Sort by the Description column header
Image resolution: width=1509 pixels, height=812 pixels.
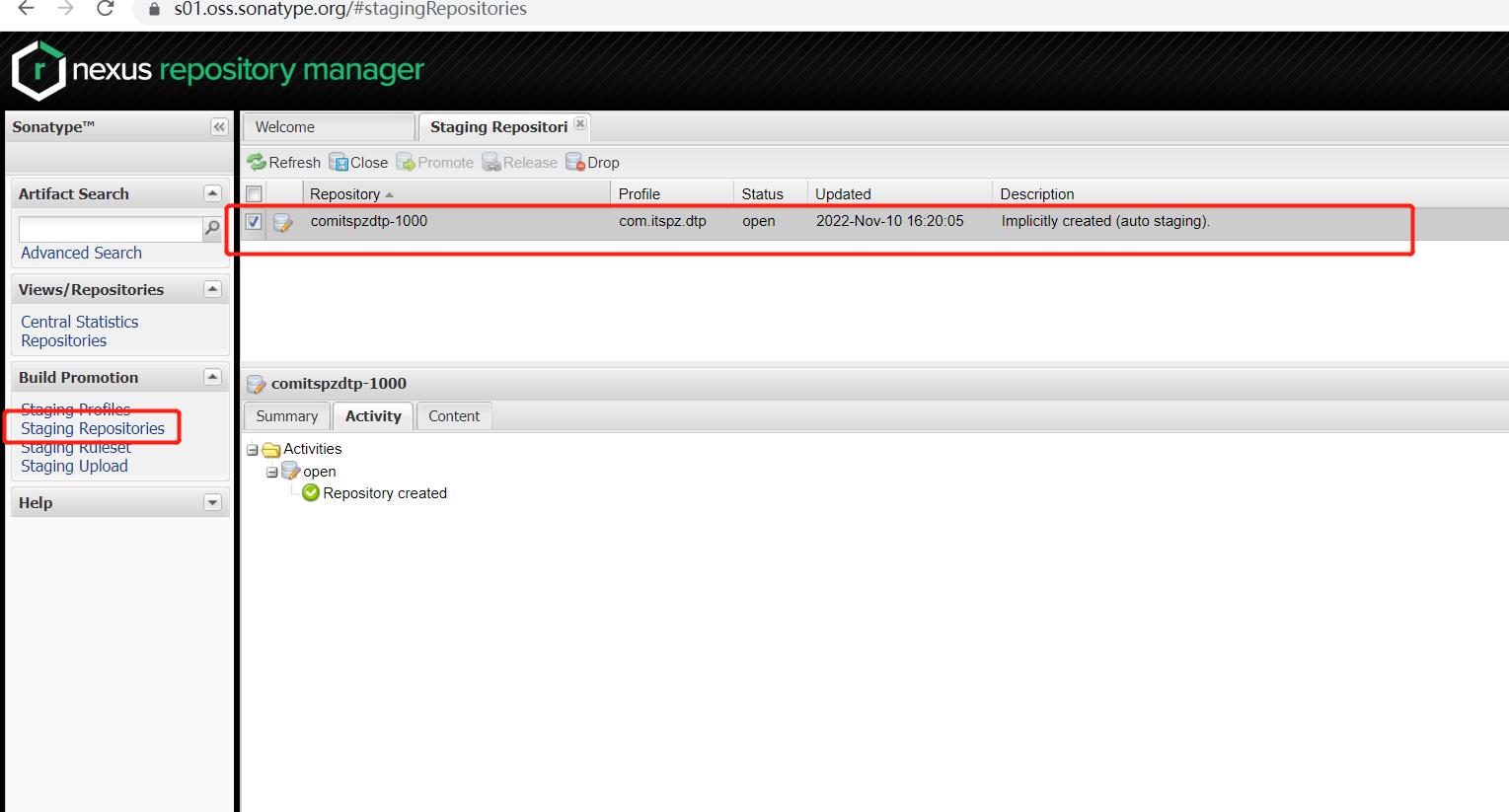1037,194
